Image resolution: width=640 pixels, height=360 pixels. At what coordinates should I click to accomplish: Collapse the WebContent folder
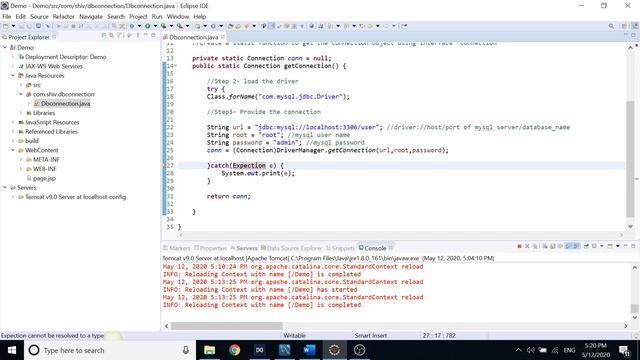click(13, 150)
